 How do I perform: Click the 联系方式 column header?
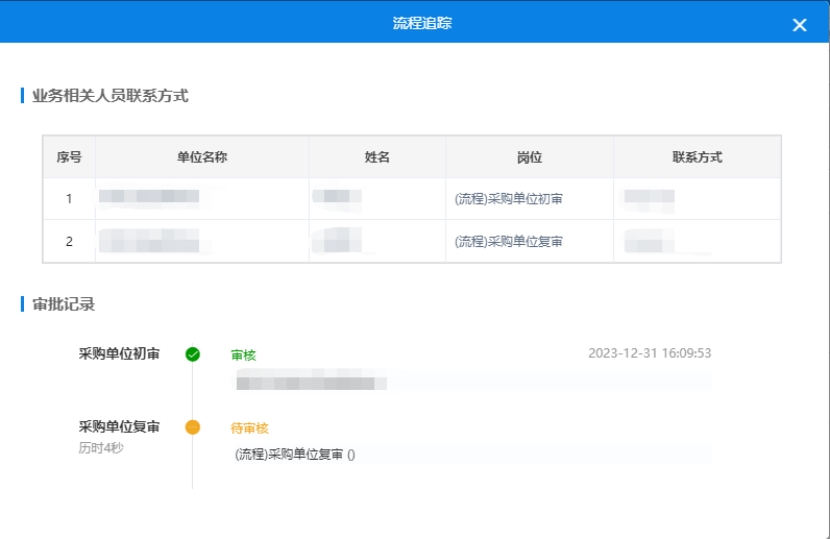pos(697,158)
